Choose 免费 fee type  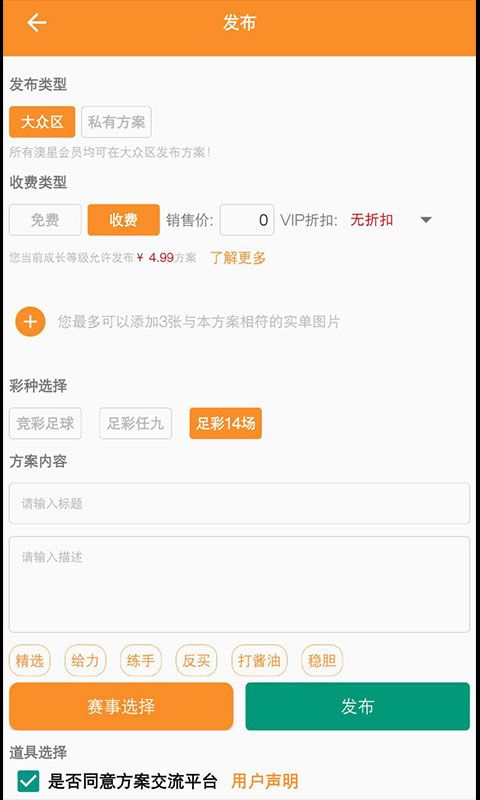45,220
